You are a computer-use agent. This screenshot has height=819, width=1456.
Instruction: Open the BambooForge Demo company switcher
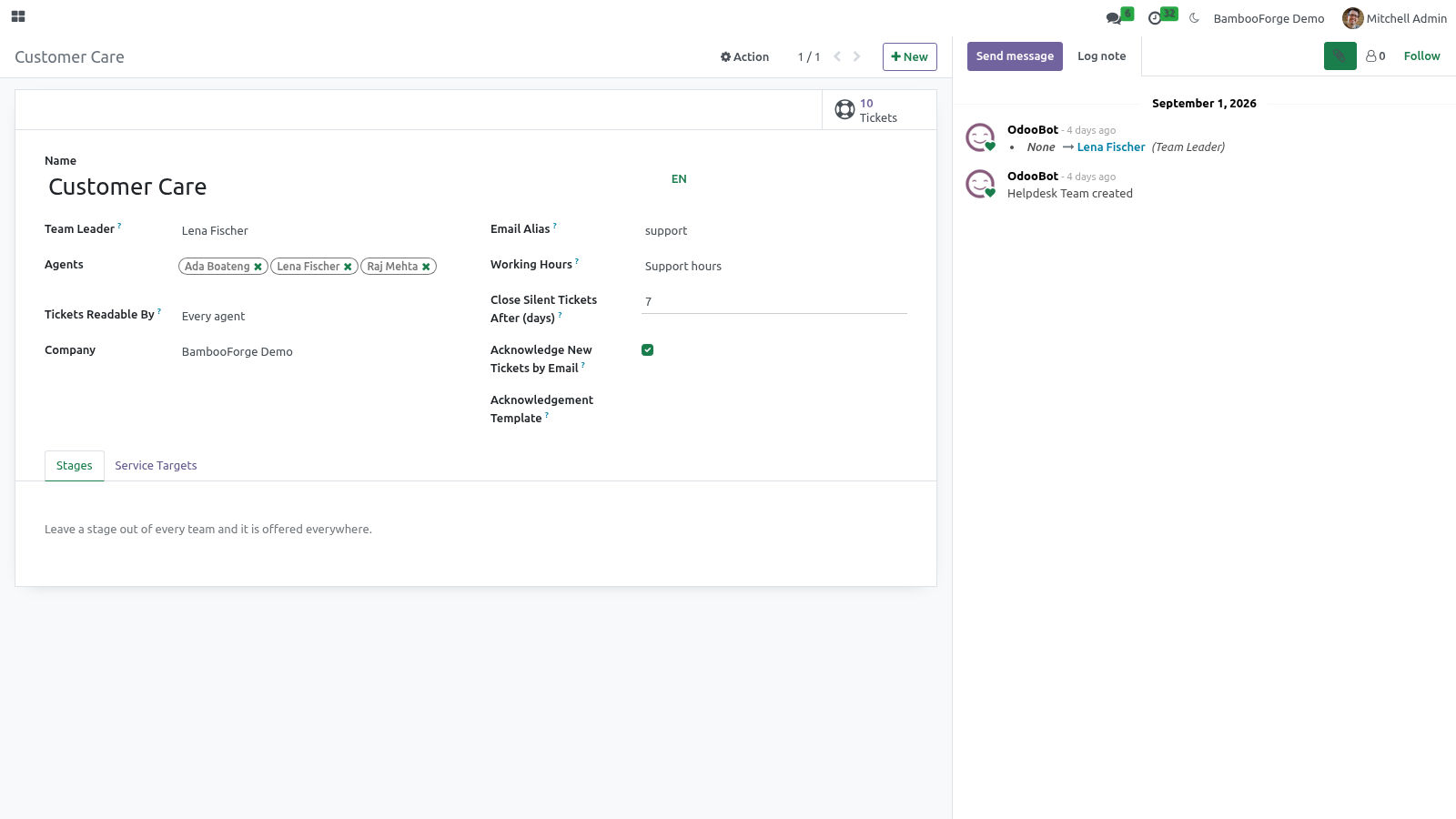click(1269, 18)
